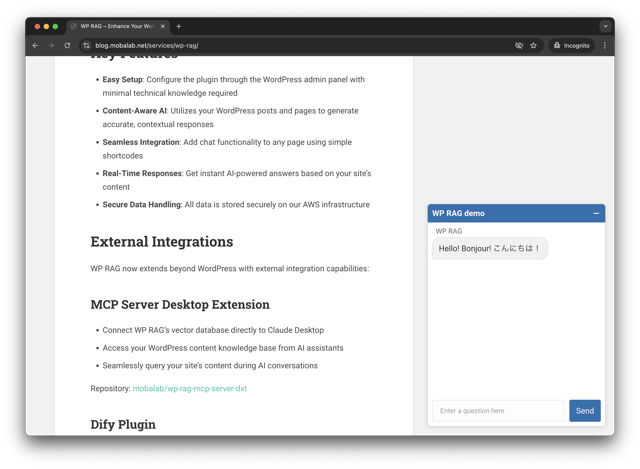Click the 'Repository:' label text
This screenshot has height=469, width=640.
(110, 389)
